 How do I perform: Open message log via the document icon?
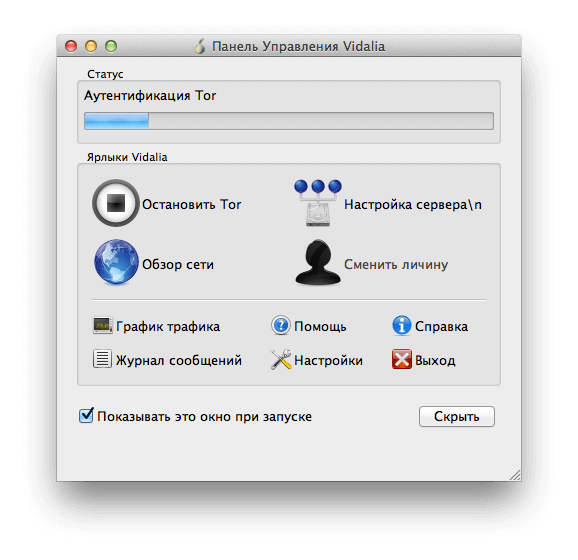[102, 359]
